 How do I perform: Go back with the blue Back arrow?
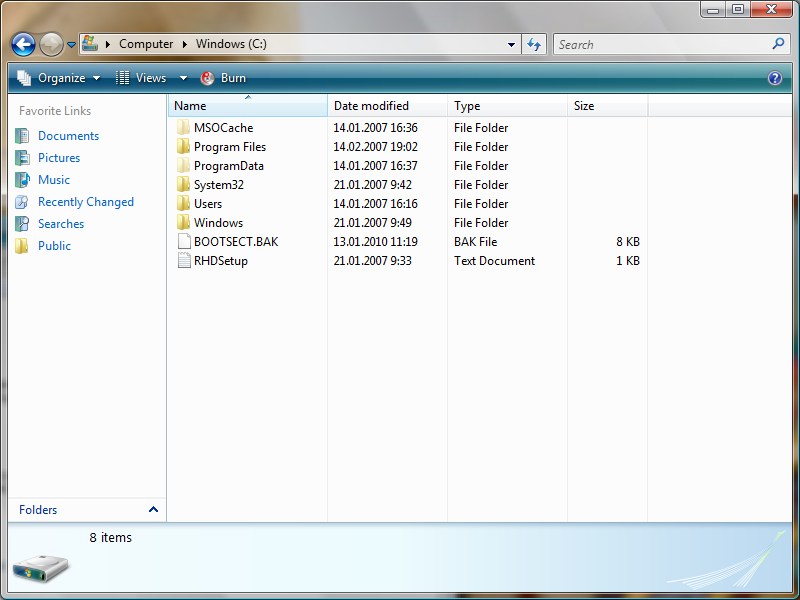23,44
